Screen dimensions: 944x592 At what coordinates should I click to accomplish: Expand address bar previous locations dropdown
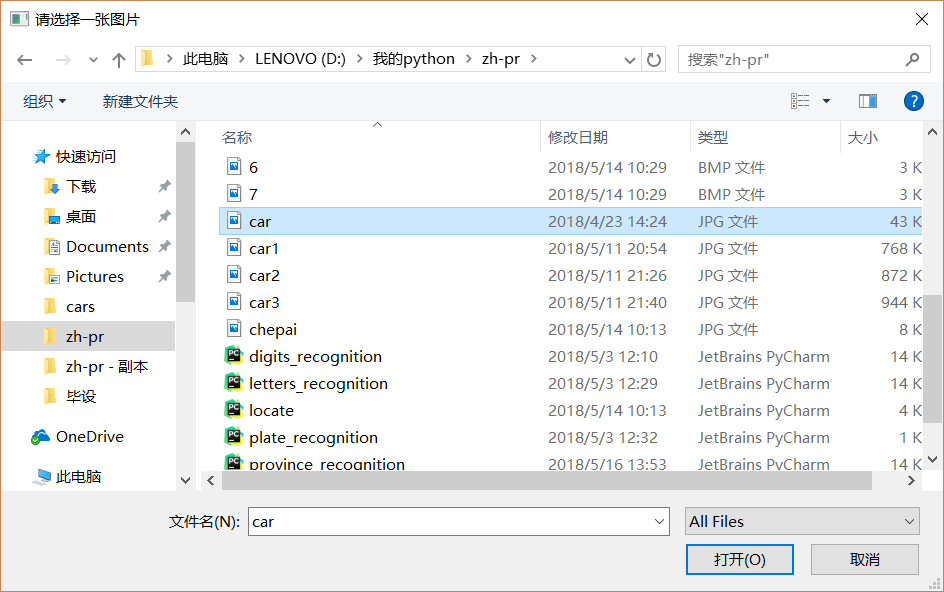click(x=630, y=60)
